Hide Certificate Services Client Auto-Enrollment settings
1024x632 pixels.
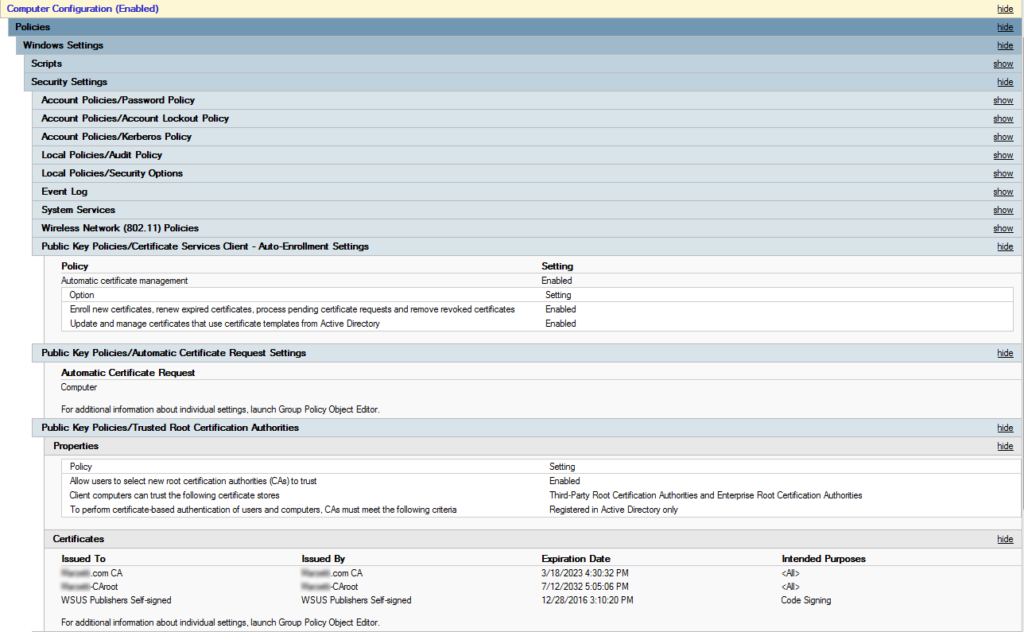tap(1003, 246)
